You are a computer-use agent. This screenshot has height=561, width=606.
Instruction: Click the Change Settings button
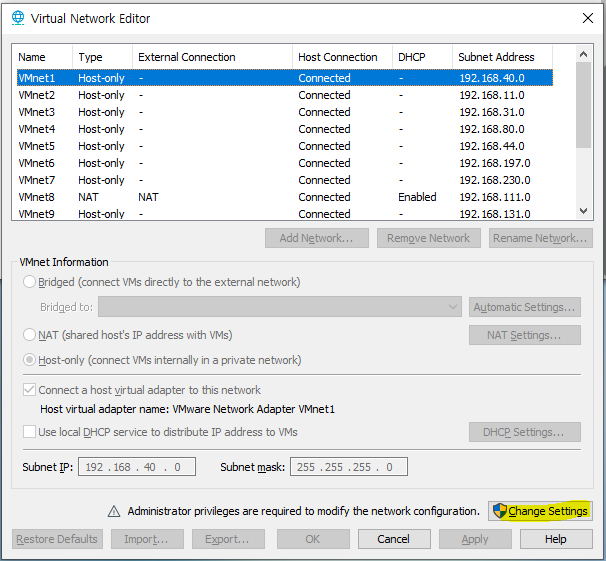point(540,511)
